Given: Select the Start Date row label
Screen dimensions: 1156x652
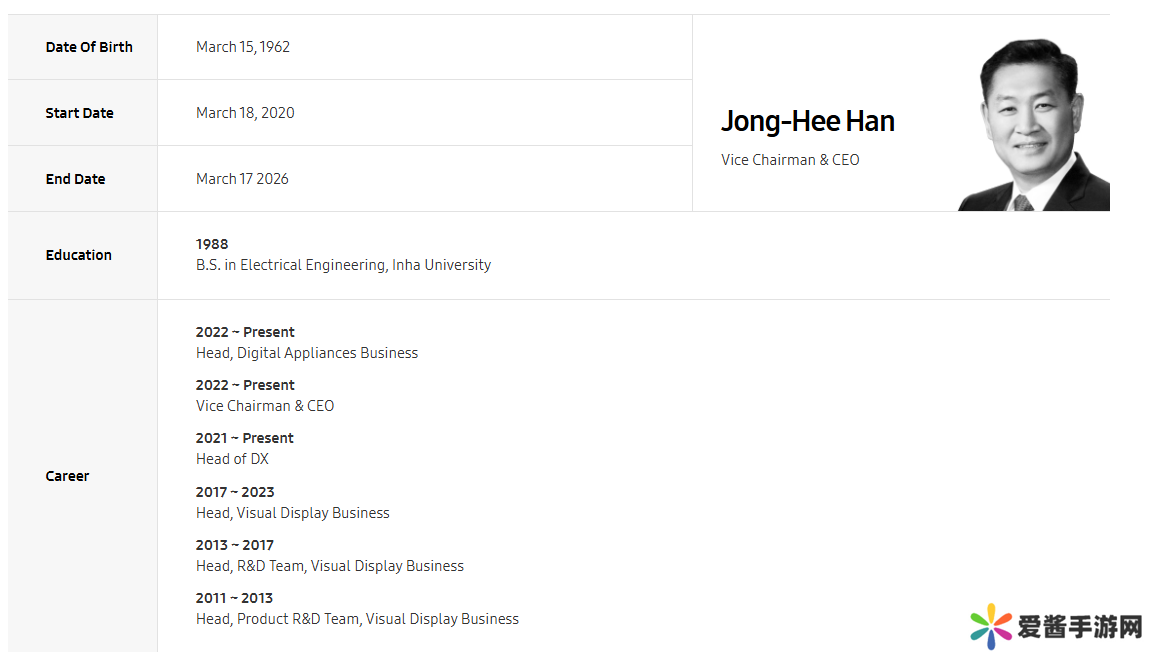Looking at the screenshot, I should pos(79,113).
